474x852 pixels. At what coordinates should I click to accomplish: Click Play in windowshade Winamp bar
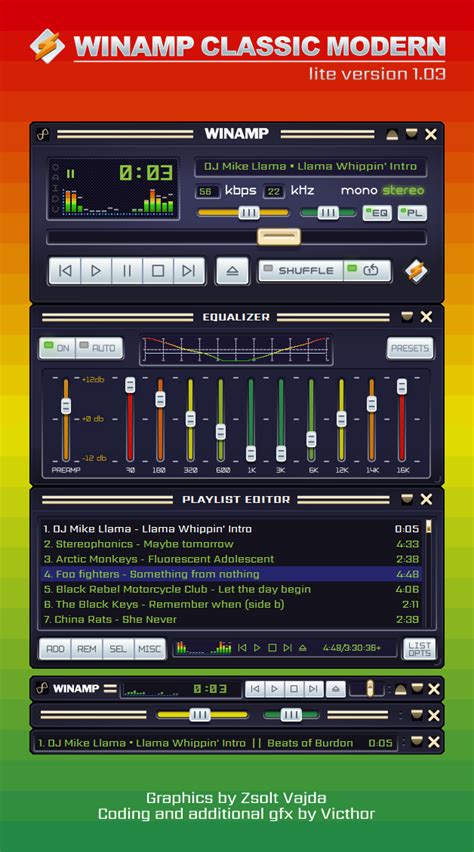click(275, 689)
